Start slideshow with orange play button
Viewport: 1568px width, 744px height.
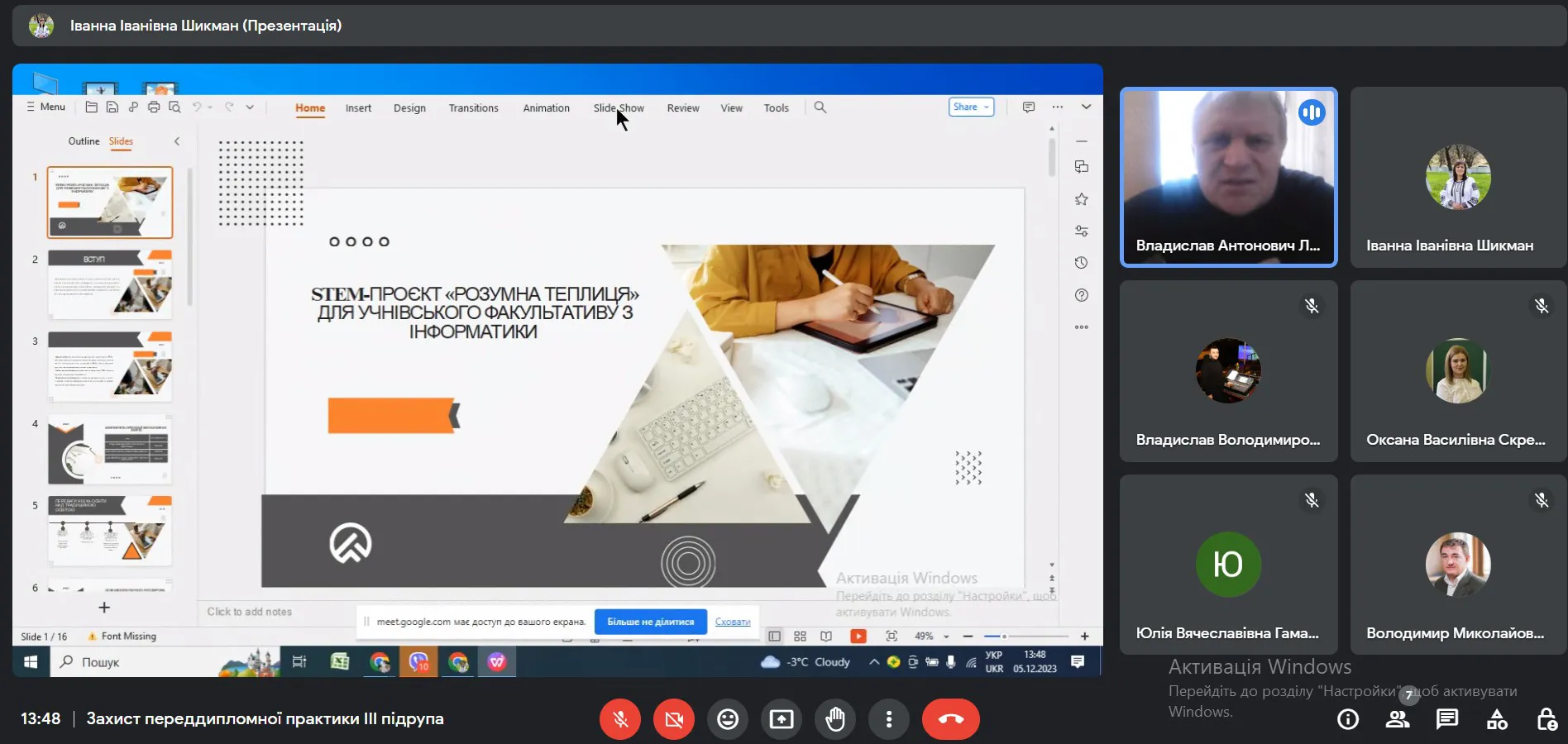tap(858, 636)
